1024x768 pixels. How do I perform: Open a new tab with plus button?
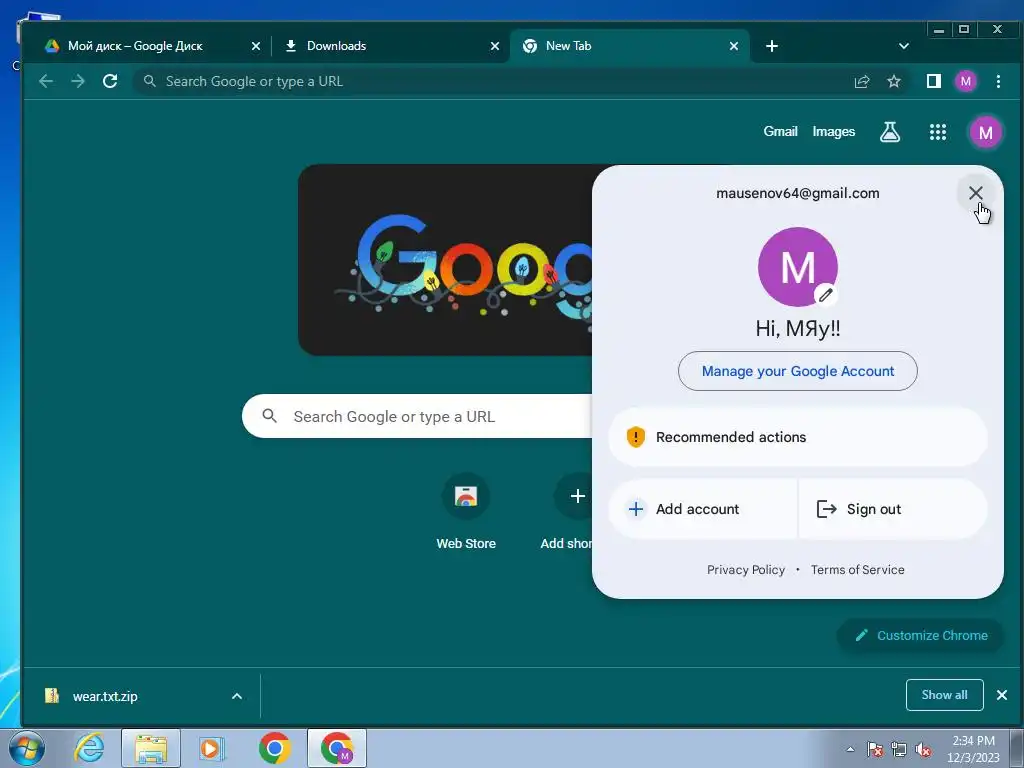(771, 46)
